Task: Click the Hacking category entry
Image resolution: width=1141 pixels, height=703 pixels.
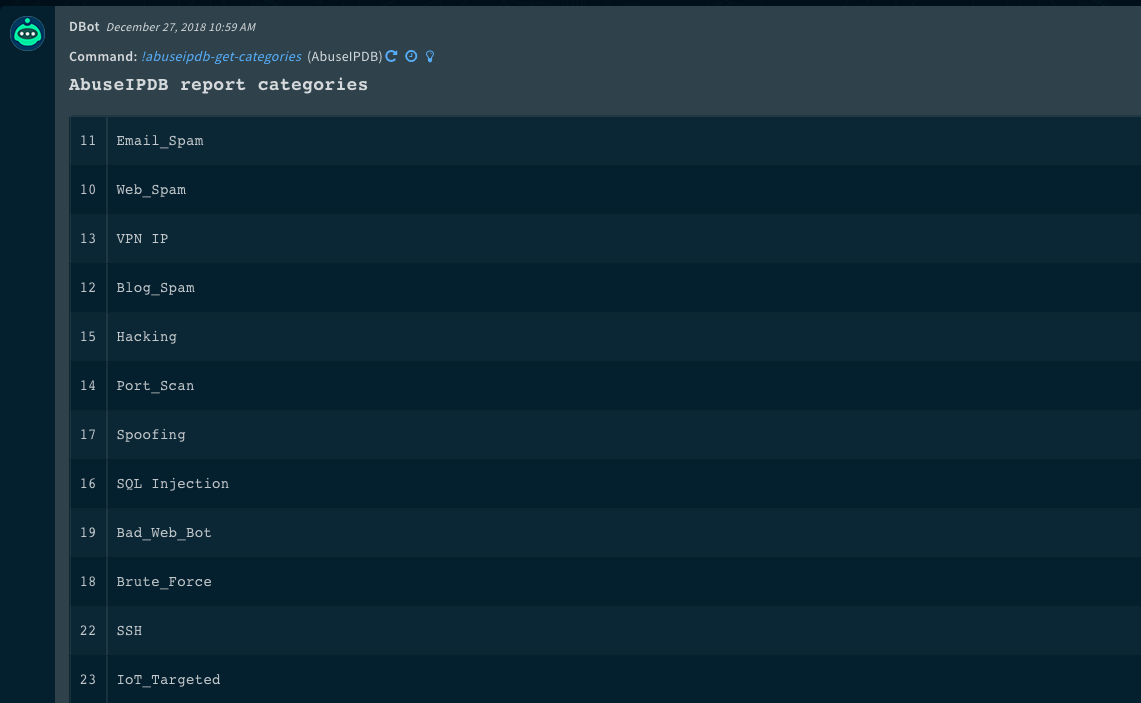Action: coord(146,337)
